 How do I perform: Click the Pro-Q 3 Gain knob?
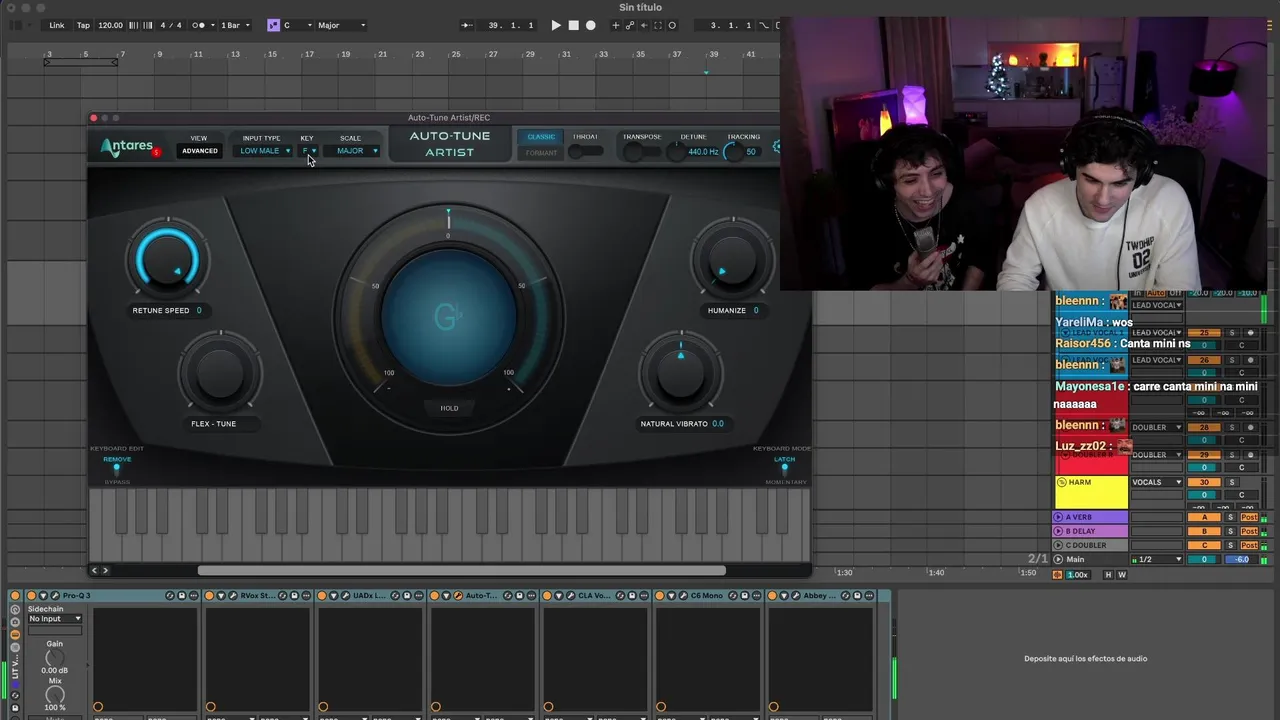pyautogui.click(x=54, y=657)
